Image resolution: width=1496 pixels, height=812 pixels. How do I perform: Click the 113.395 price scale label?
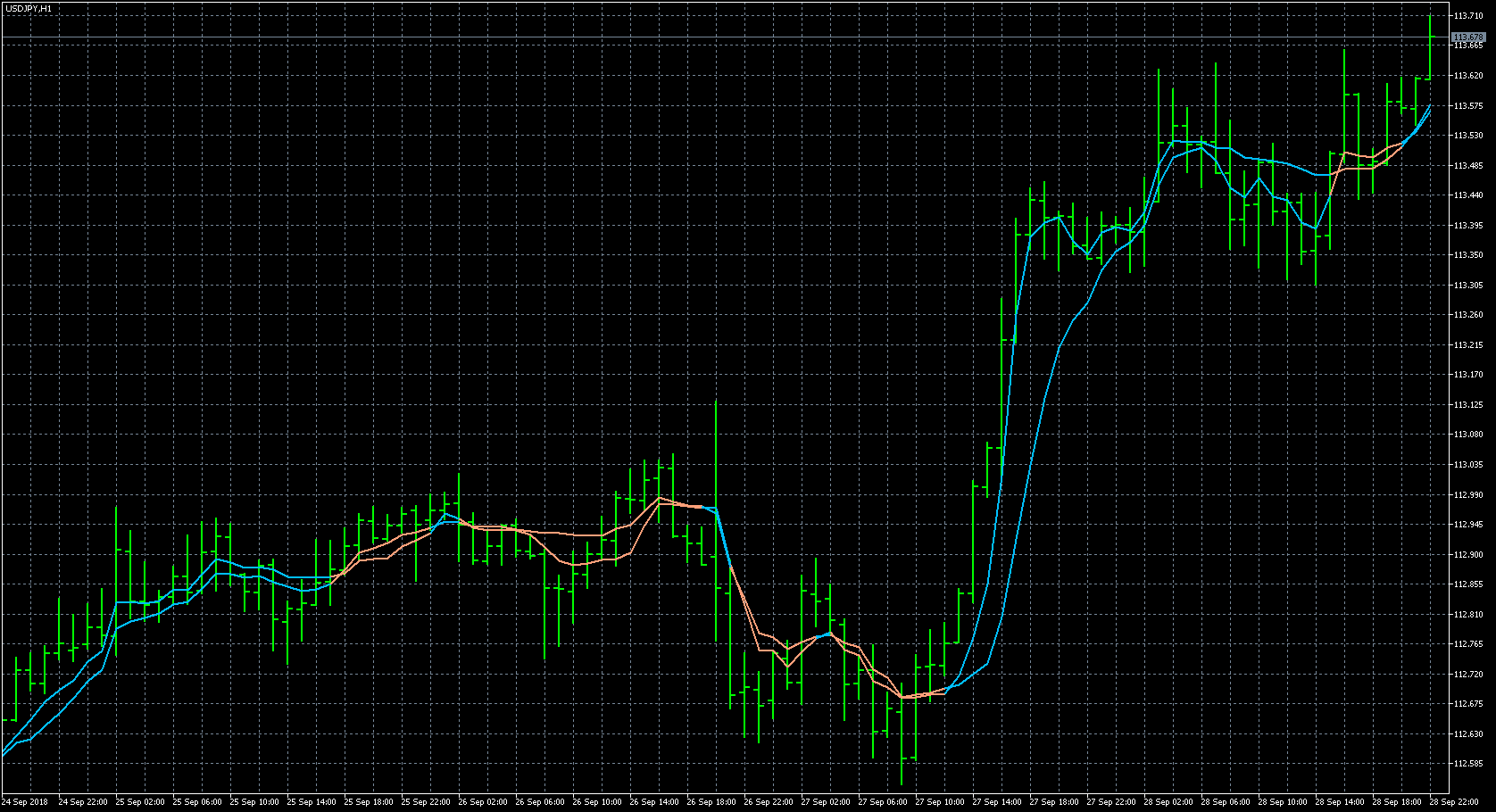coord(1468,226)
